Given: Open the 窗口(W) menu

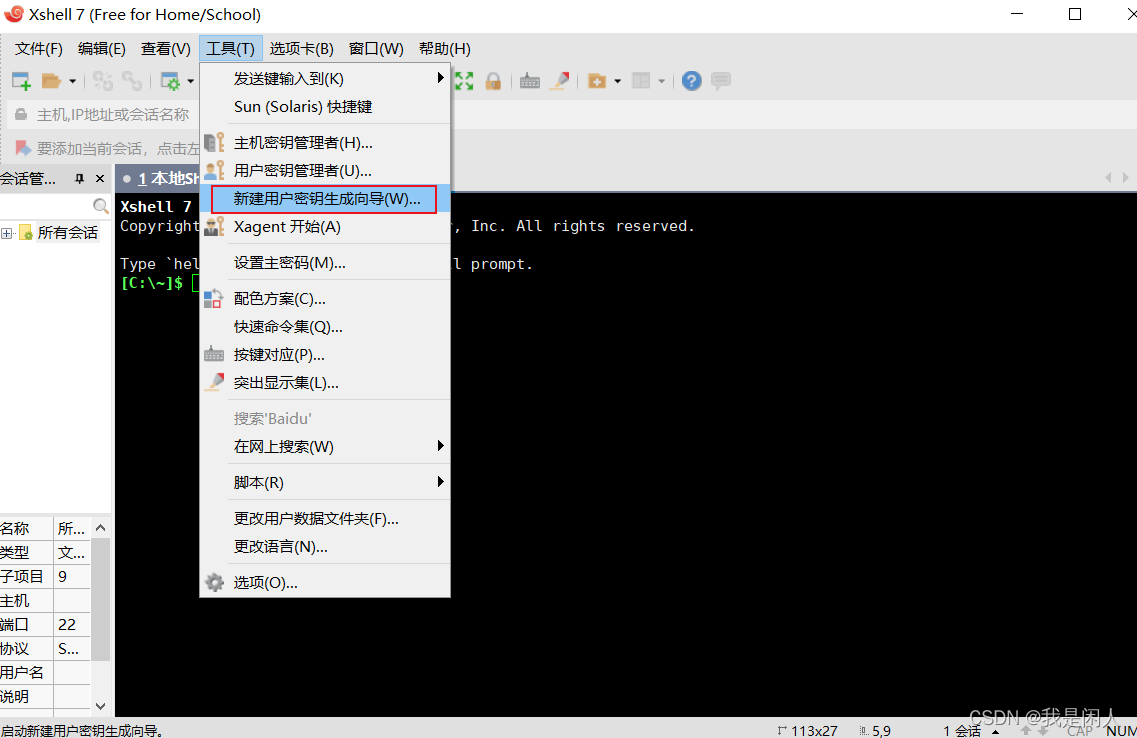Looking at the screenshot, I should click(376, 49).
